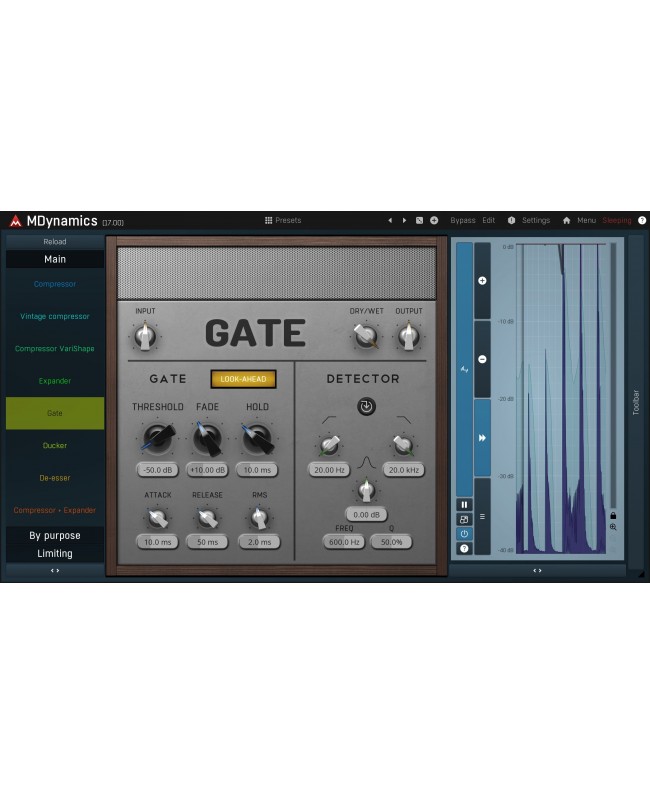Load the next preset arrow
The width and height of the screenshot is (650, 794).
pos(404,220)
